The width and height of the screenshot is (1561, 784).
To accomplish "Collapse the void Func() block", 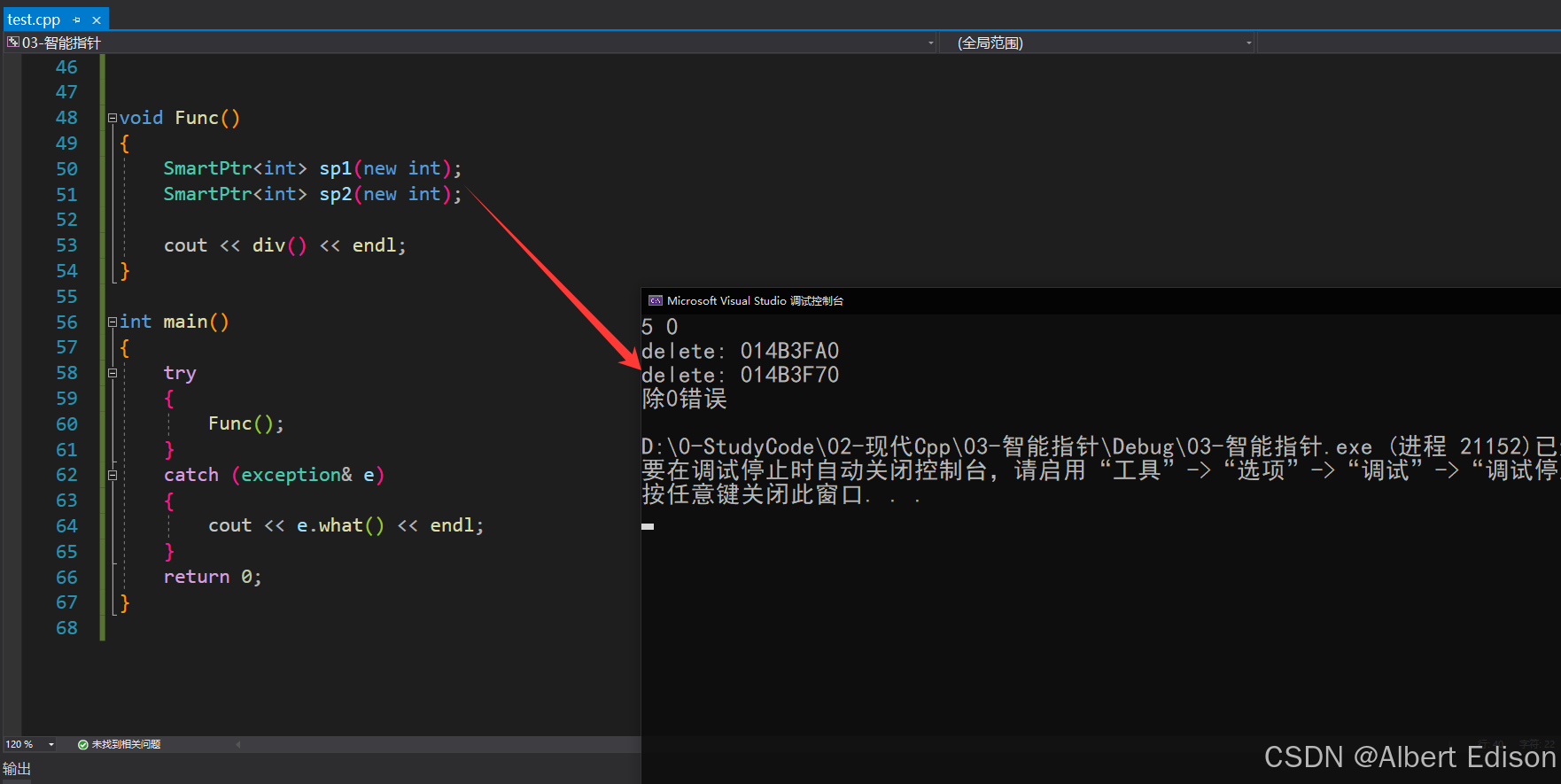I will click(x=113, y=118).
